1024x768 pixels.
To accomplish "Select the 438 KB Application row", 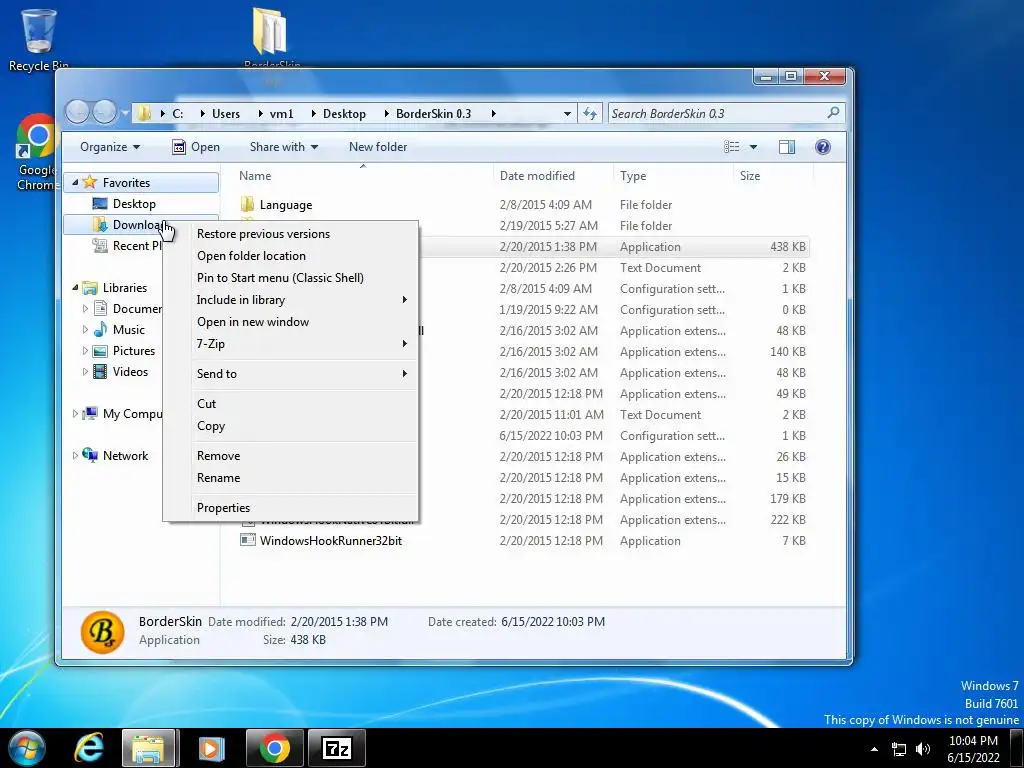I will click(614, 247).
